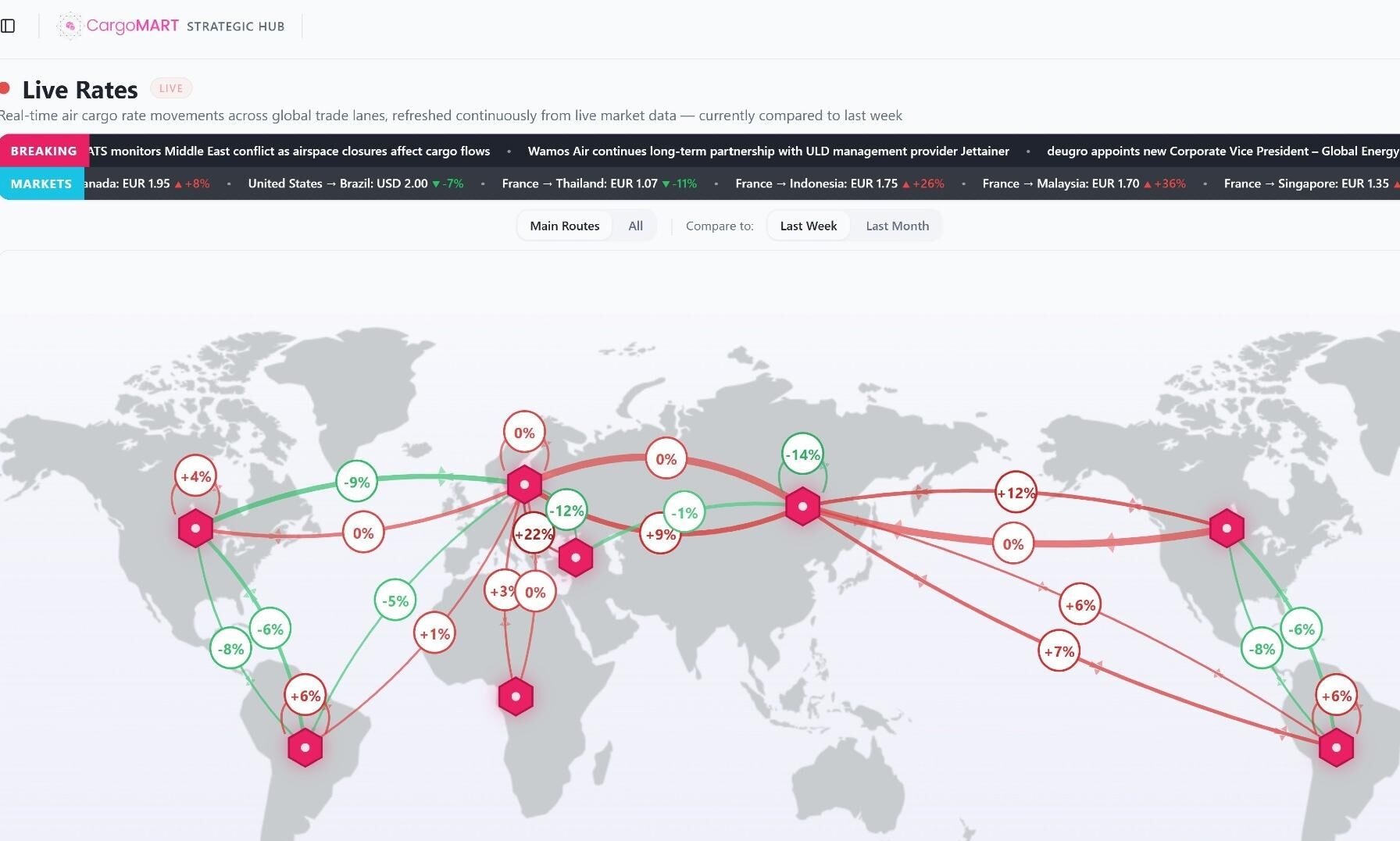Compare rates to Last Month
Viewport: 1400px width, 841px height.
pos(897,226)
